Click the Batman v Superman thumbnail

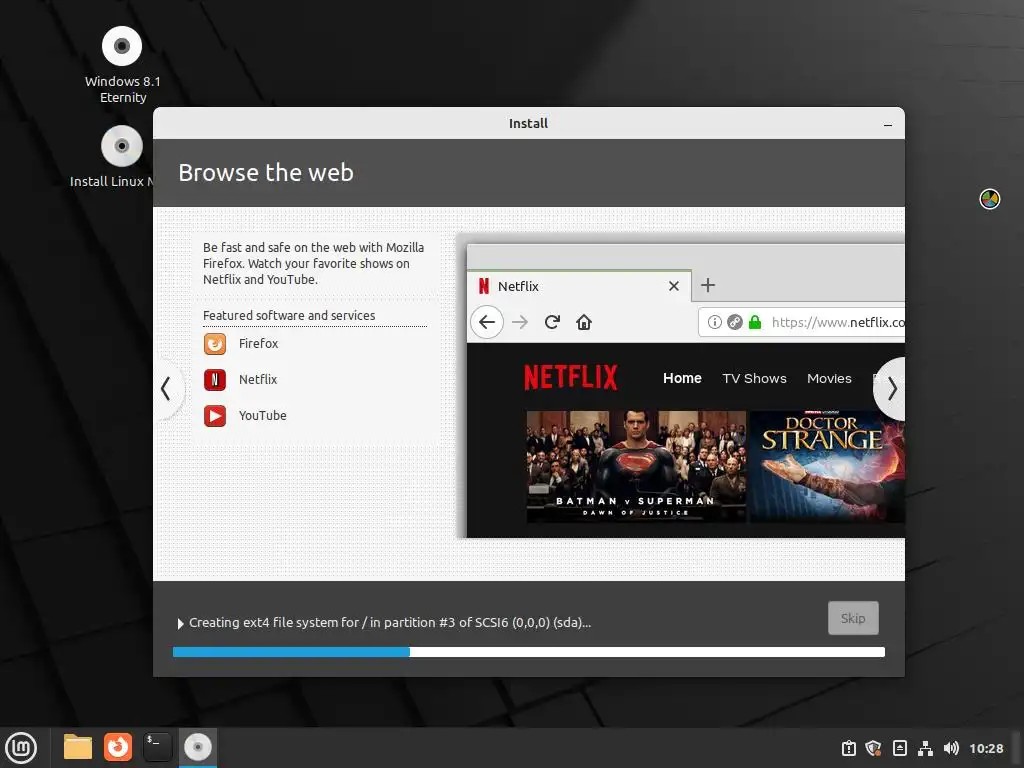click(636, 466)
